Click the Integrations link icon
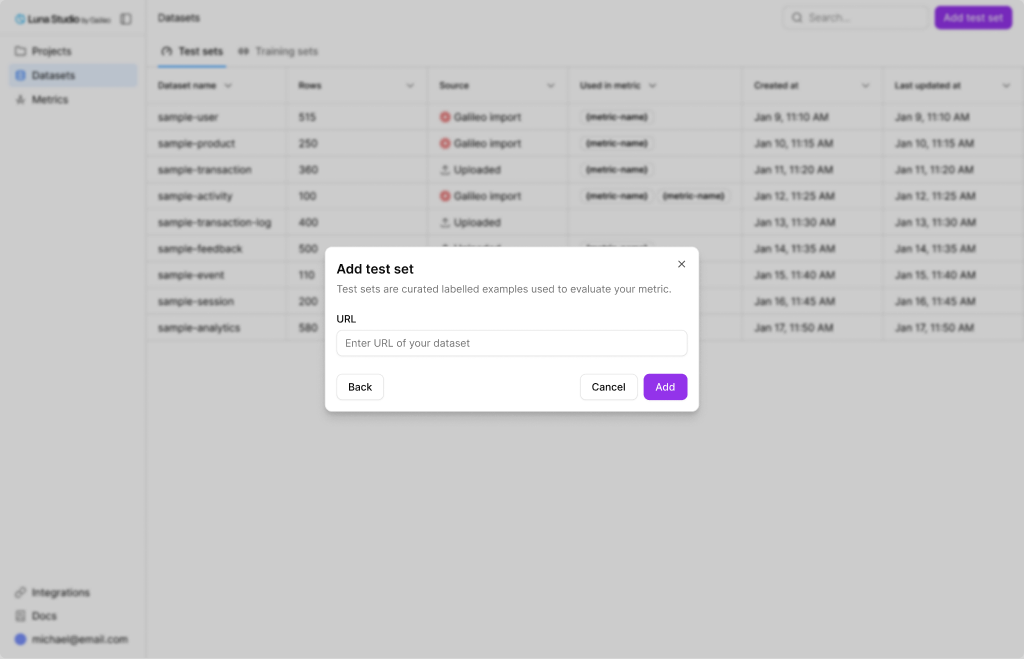 (x=20, y=592)
